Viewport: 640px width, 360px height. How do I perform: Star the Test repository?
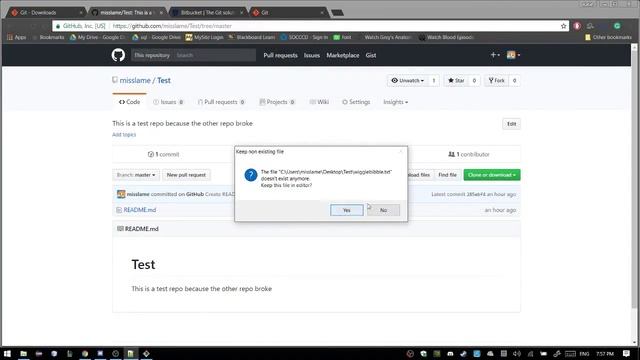pyautogui.click(x=456, y=80)
